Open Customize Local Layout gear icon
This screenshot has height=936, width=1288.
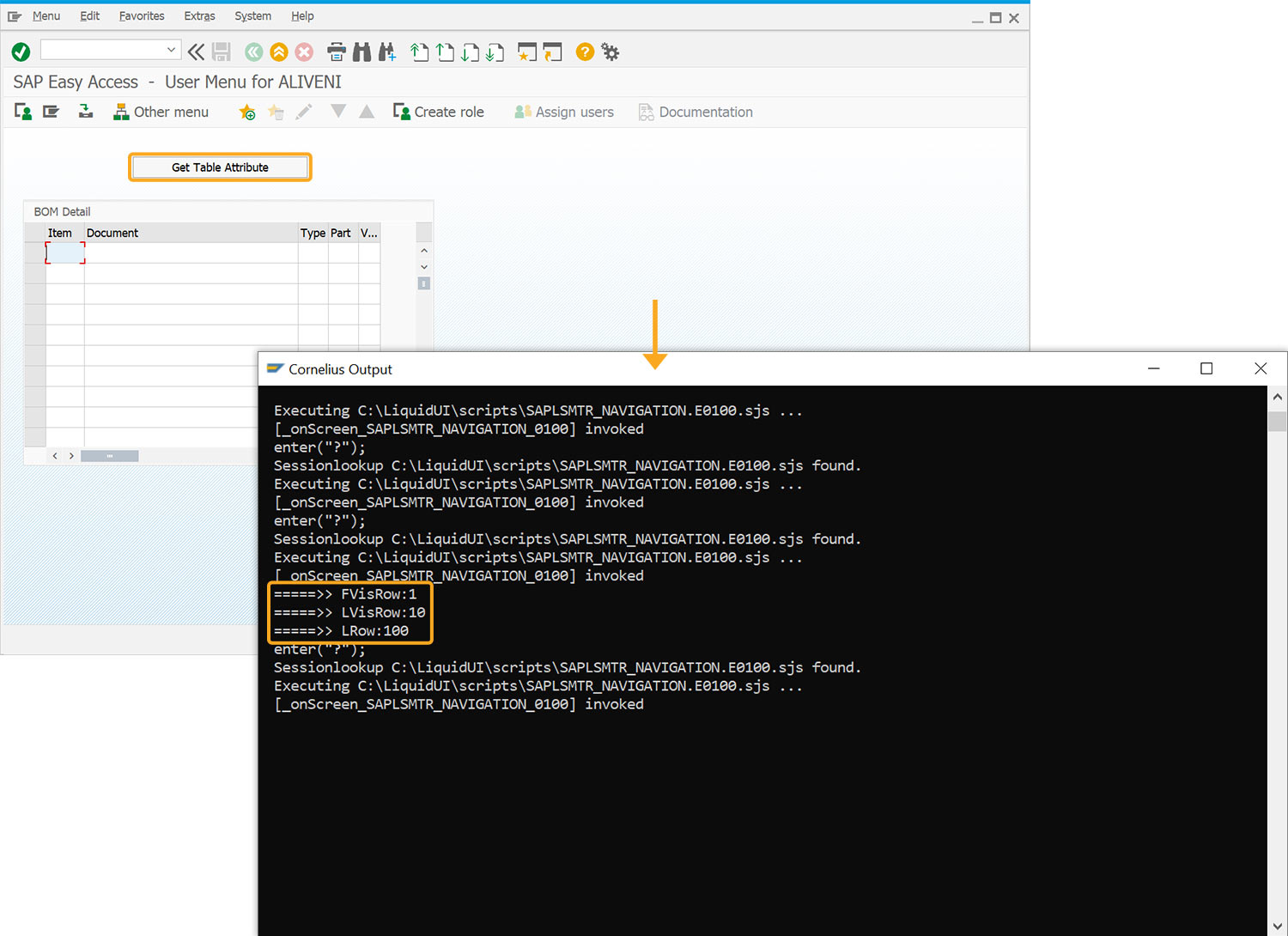[x=611, y=52]
